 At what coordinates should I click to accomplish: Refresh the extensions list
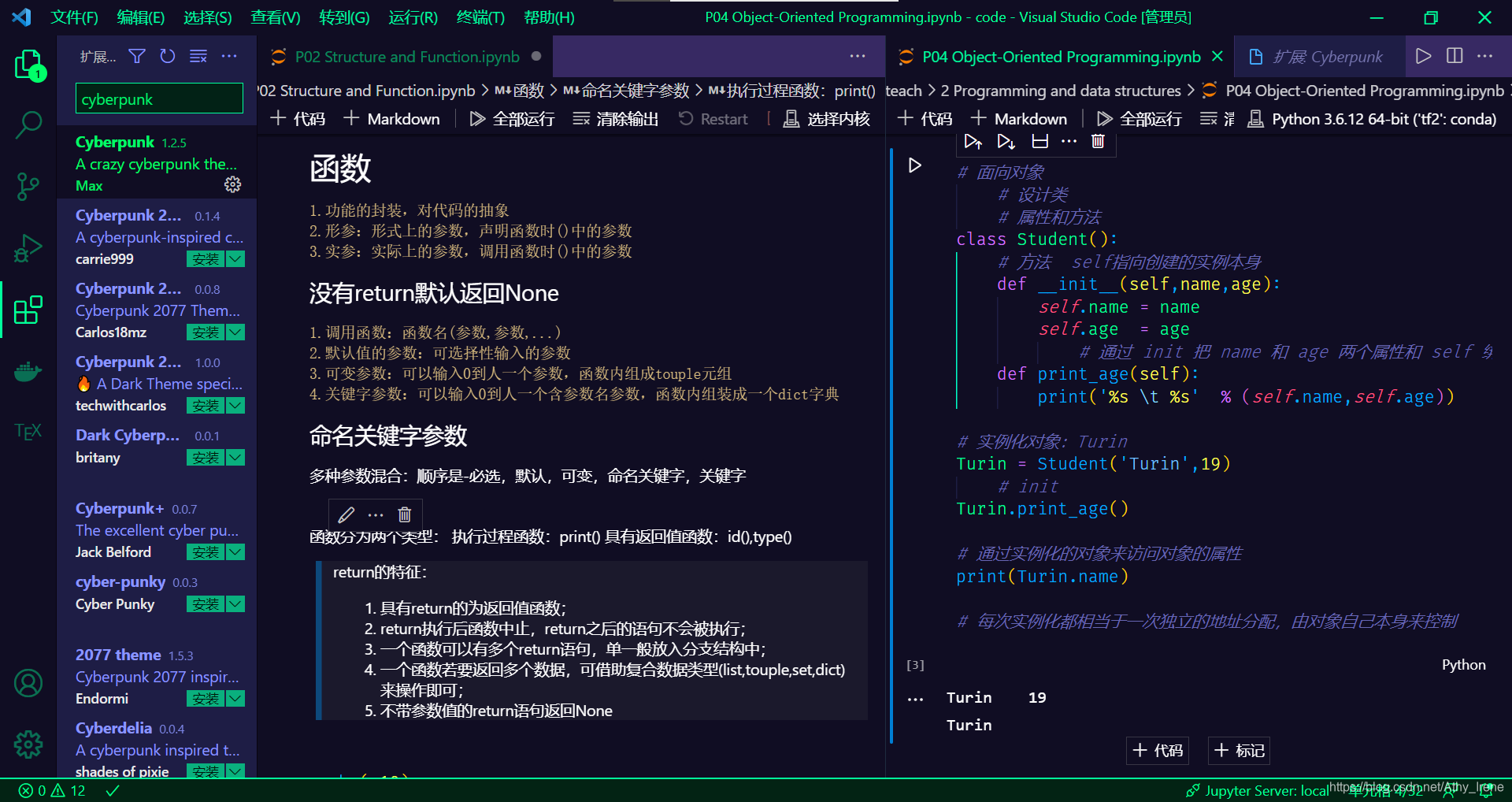167,56
